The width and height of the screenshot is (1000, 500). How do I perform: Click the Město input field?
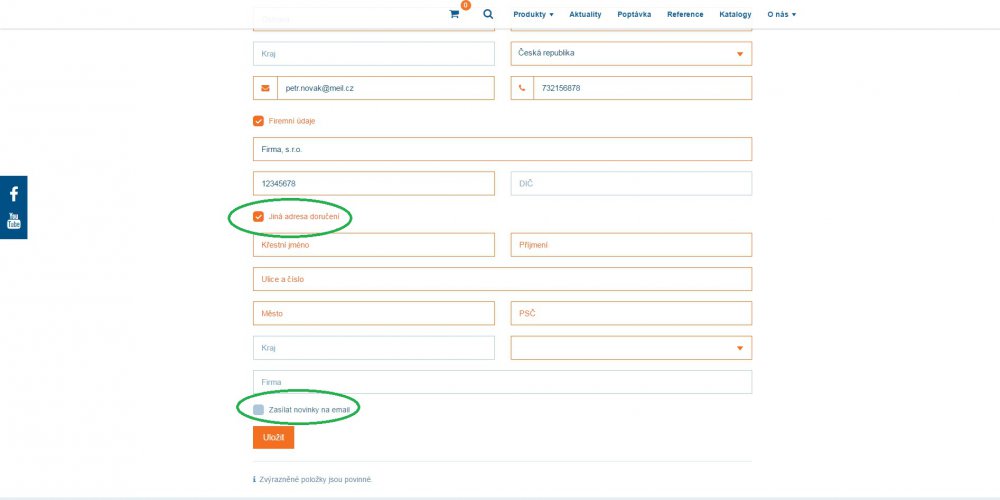click(374, 314)
